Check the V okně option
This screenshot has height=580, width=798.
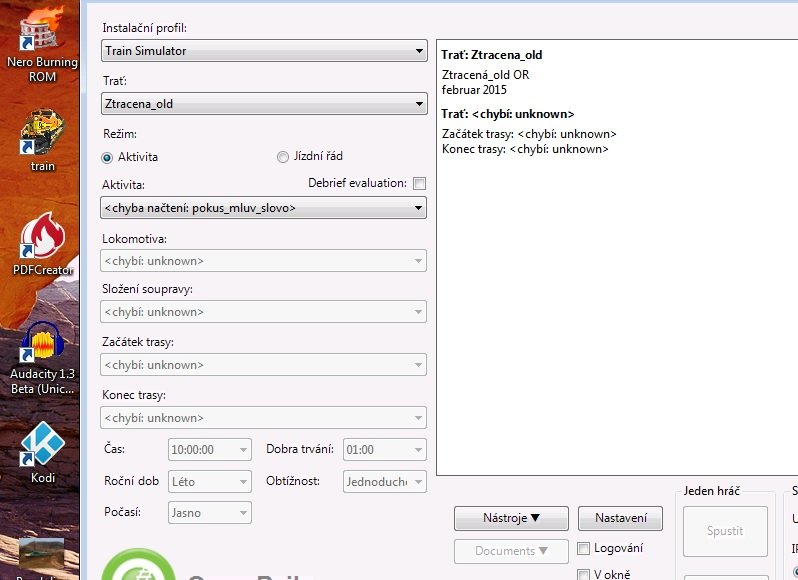(585, 574)
